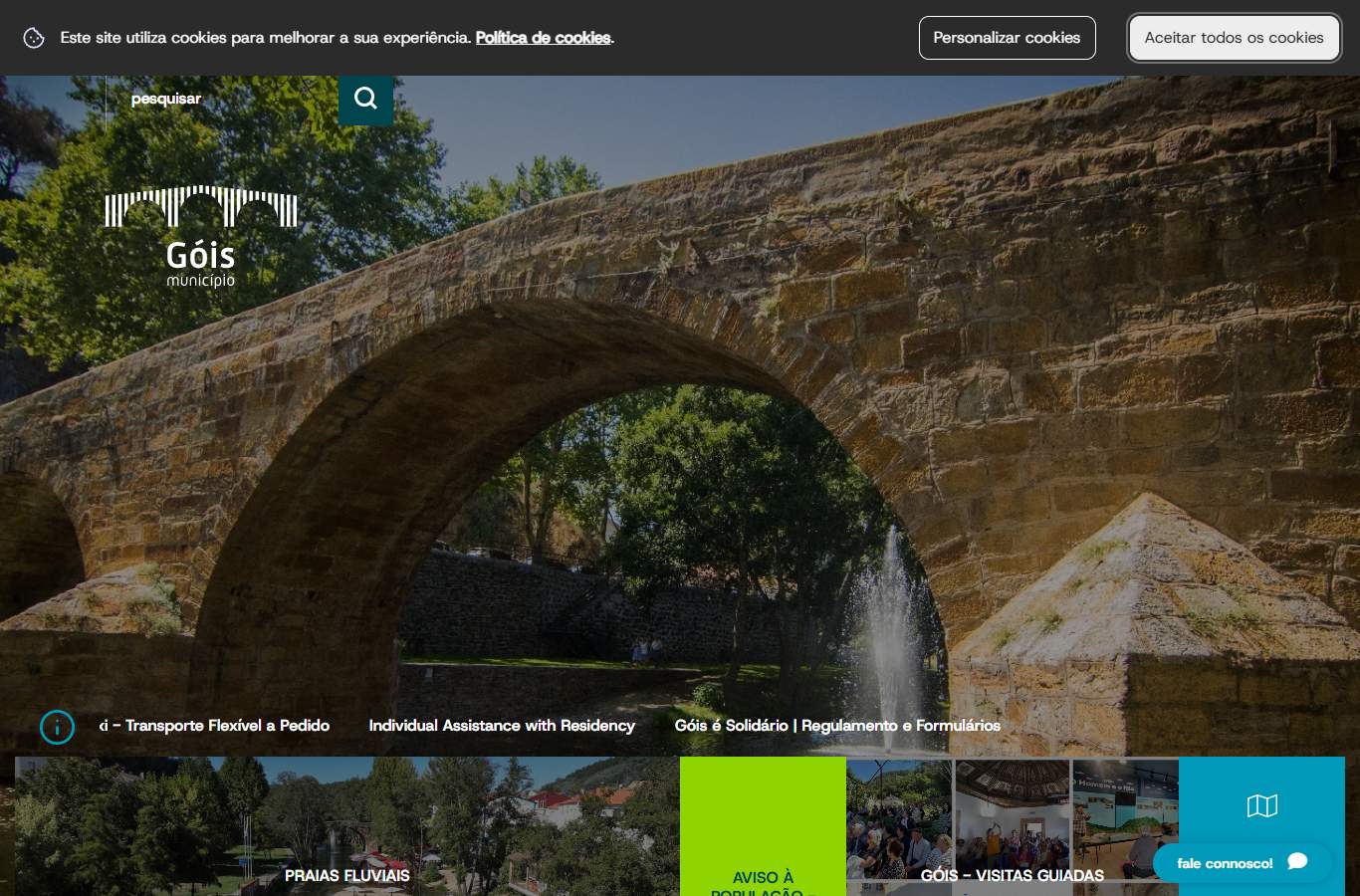Click Personalizar cookies button
Viewport: 1360px width, 896px height.
tap(1007, 38)
